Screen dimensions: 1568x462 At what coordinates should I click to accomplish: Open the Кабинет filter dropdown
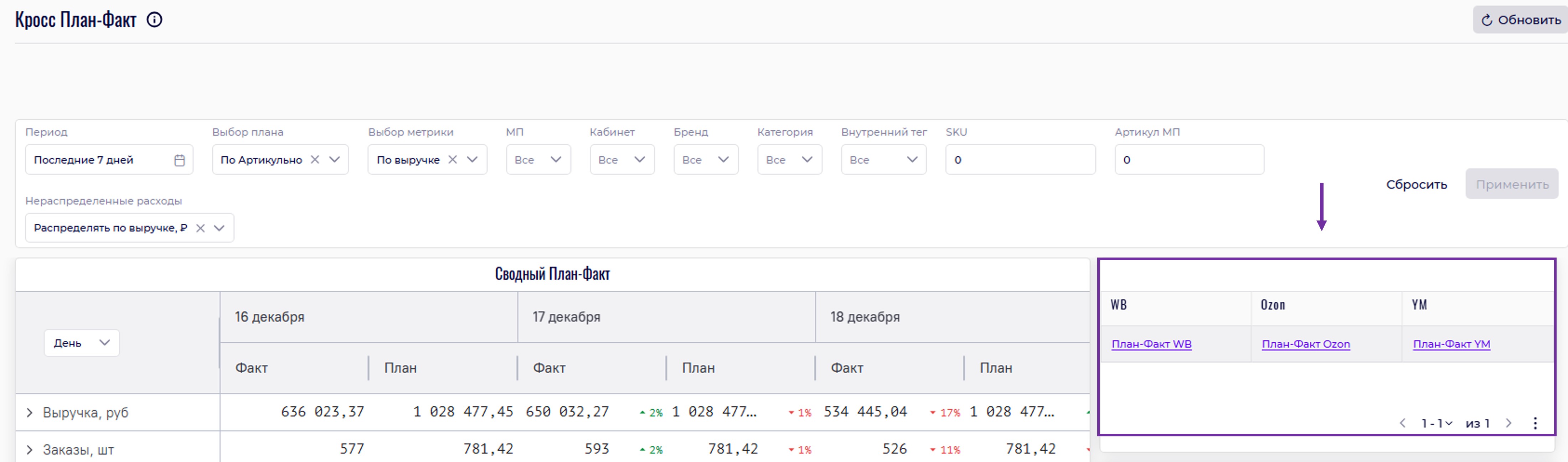click(x=621, y=160)
